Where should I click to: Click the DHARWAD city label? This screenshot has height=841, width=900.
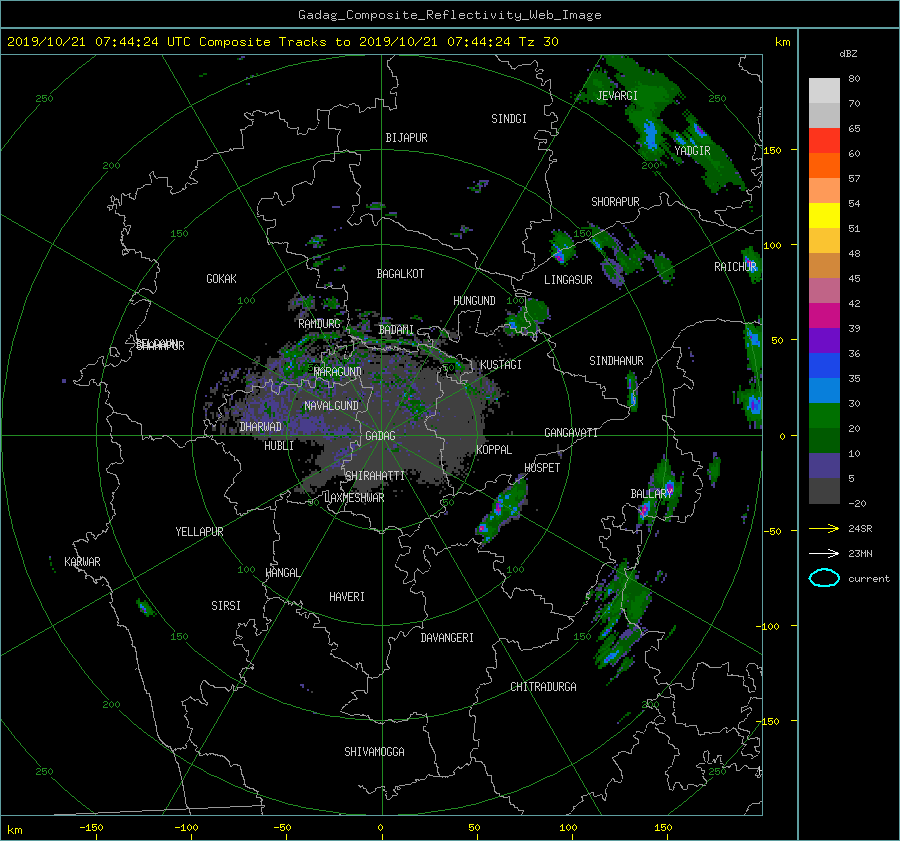click(x=260, y=427)
